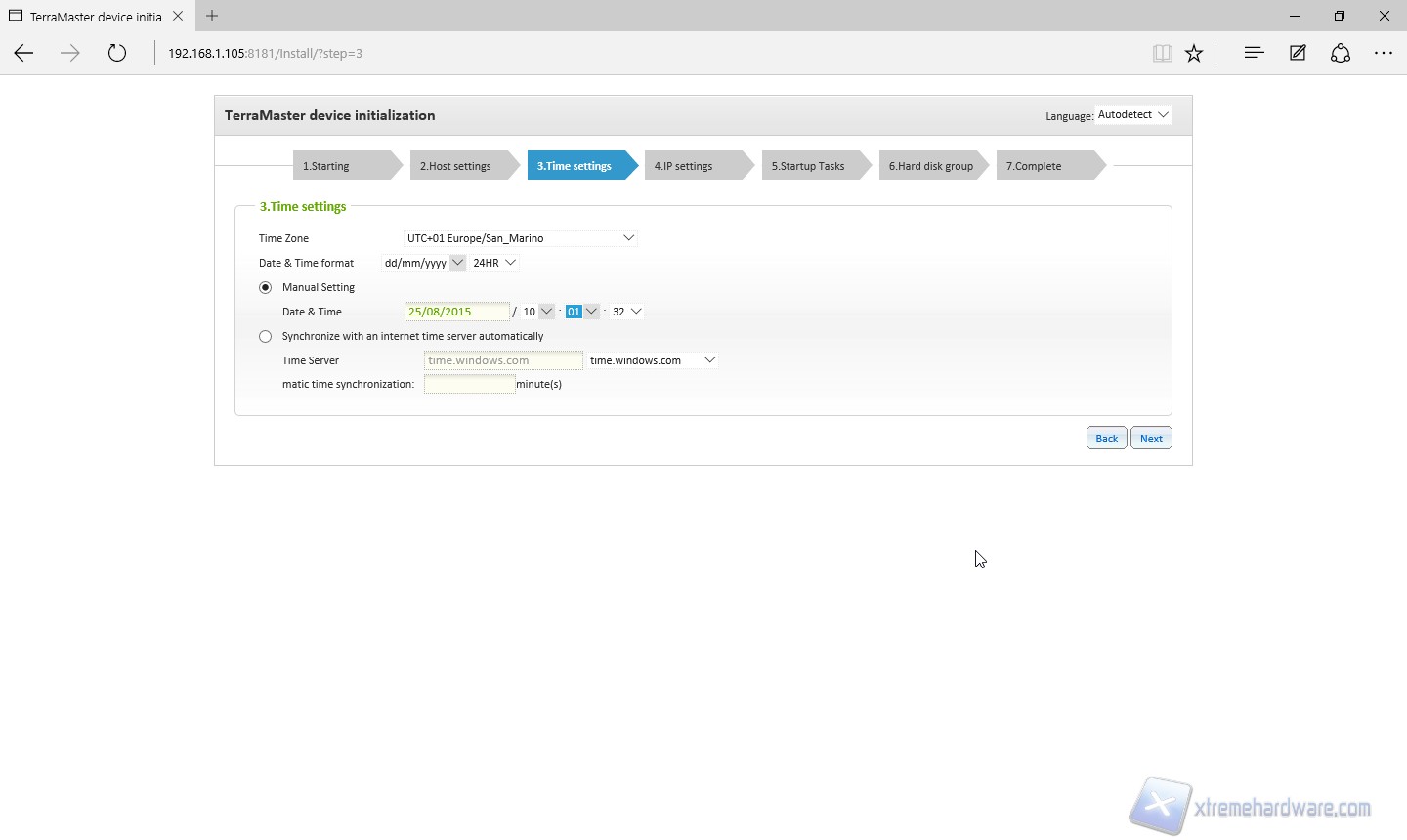Select Synchronize with internet time server option
The image size is (1407, 840).
pos(266,337)
